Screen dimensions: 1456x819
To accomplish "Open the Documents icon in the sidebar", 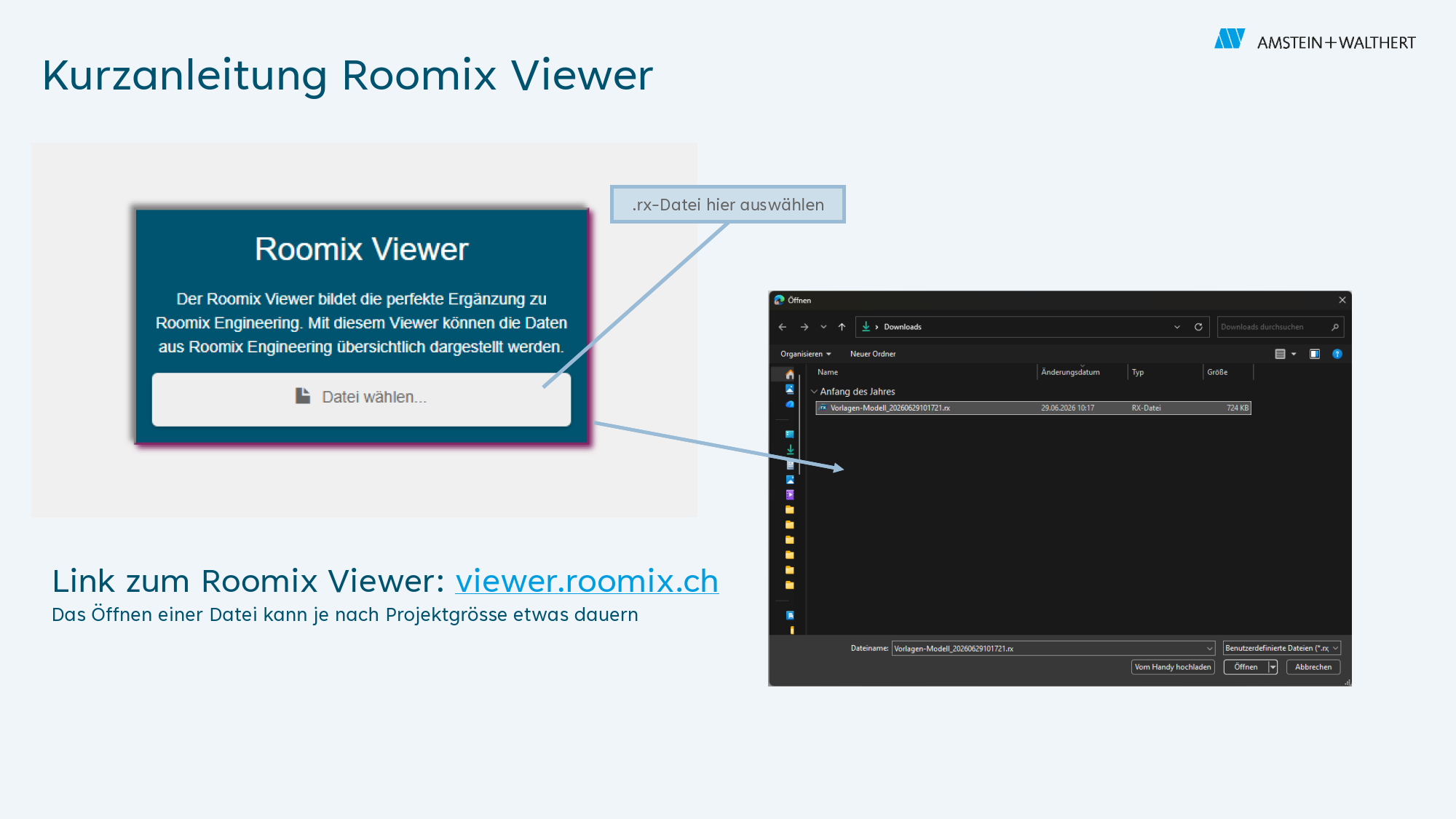I will (790, 464).
